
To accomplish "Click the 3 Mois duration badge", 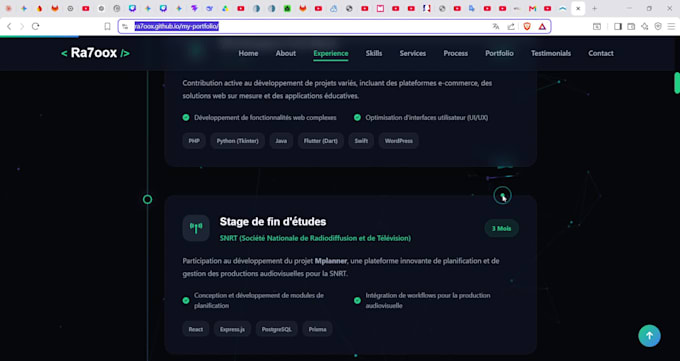I will (501, 229).
